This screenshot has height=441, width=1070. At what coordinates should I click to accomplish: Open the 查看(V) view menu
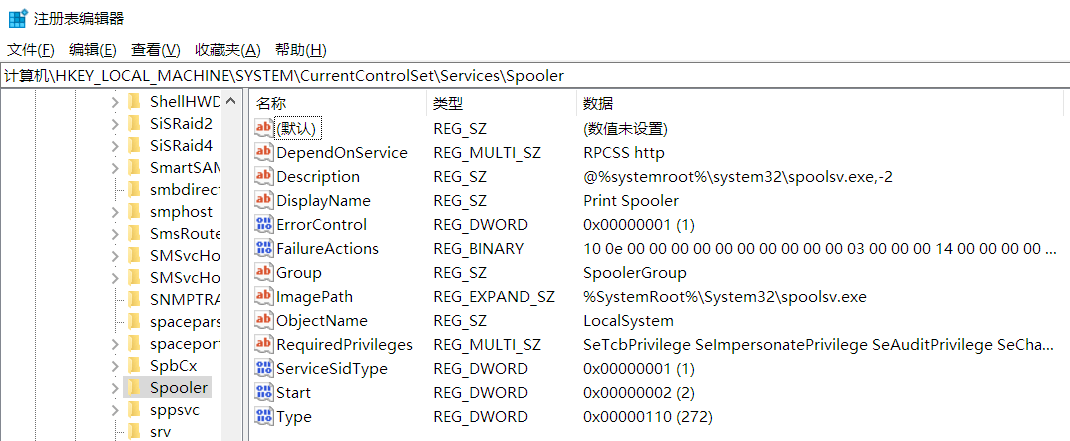[x=155, y=50]
